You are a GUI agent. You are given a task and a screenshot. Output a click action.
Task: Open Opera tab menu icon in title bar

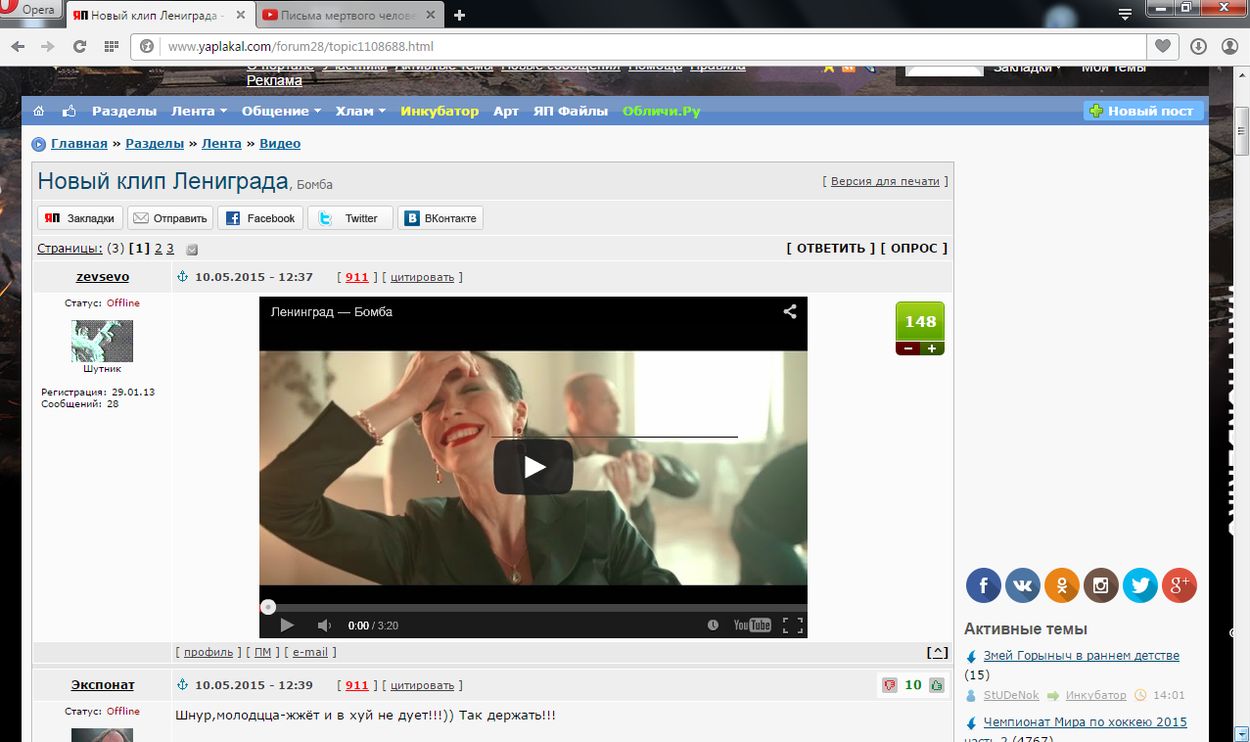[1125, 14]
